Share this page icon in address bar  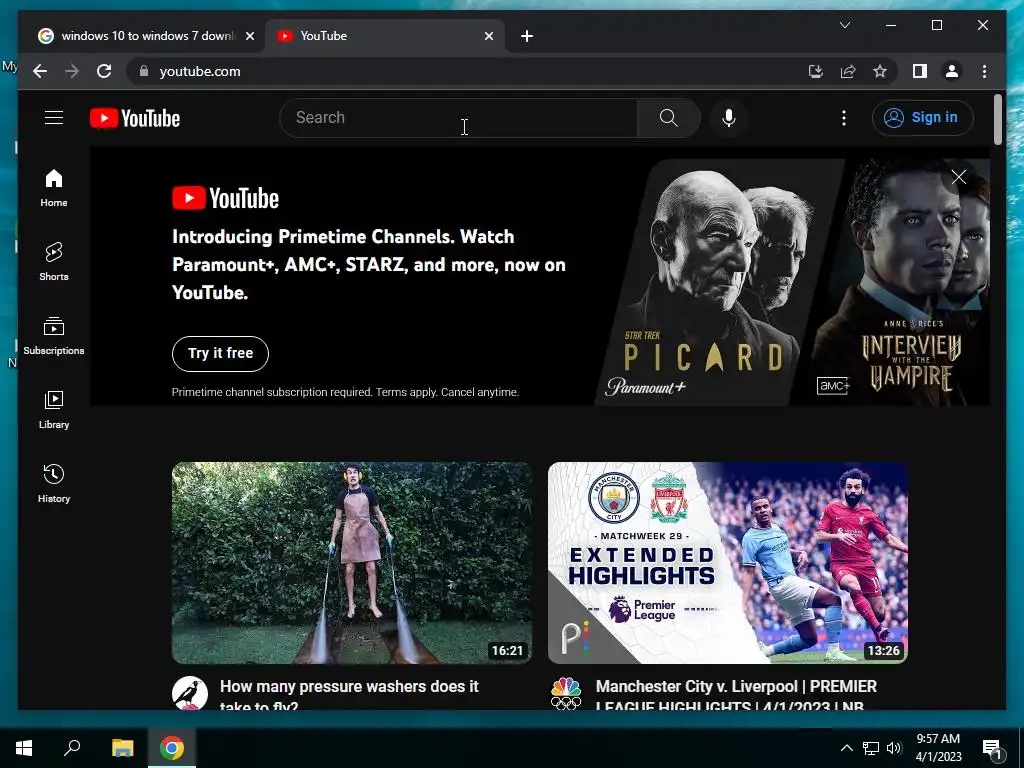[848, 71]
